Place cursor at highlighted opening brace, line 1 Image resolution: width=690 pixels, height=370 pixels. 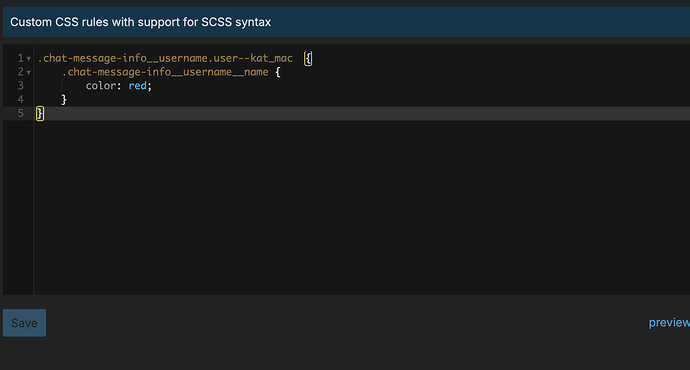(x=308, y=59)
